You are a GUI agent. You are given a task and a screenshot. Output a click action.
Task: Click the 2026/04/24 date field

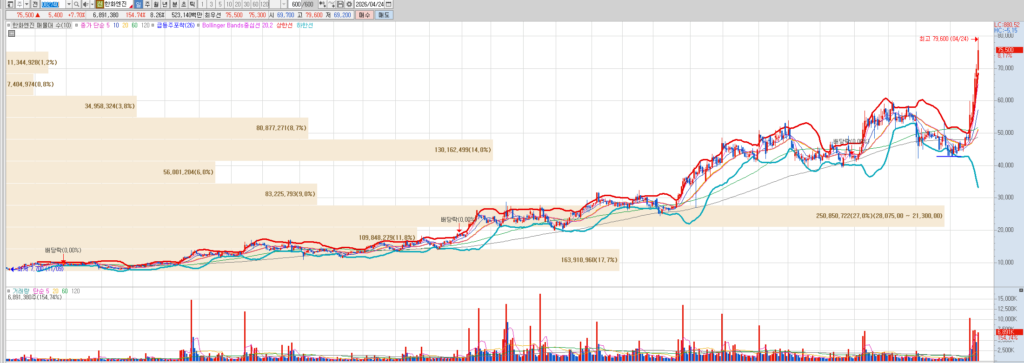point(370,4)
